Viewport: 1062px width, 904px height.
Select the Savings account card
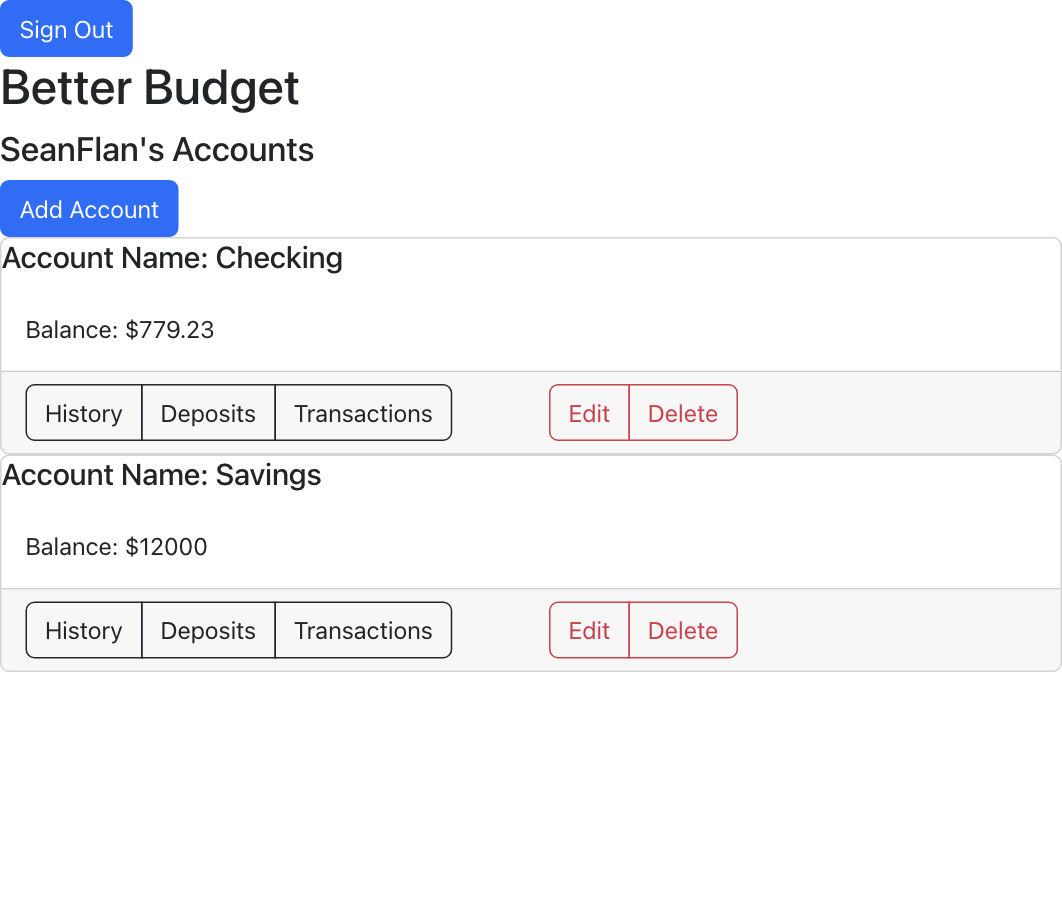pos(530,520)
